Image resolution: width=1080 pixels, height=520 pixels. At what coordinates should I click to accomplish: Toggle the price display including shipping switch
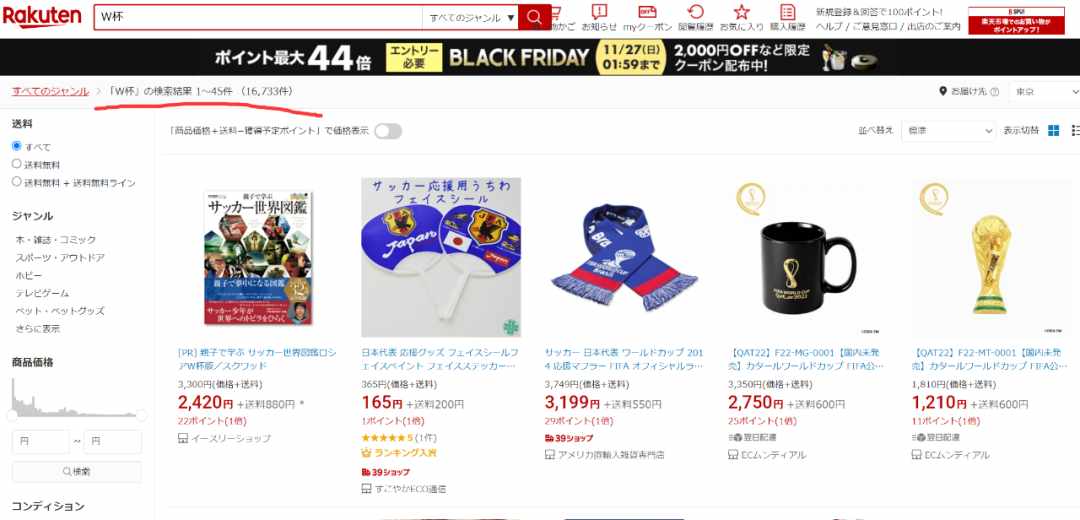pos(388,131)
